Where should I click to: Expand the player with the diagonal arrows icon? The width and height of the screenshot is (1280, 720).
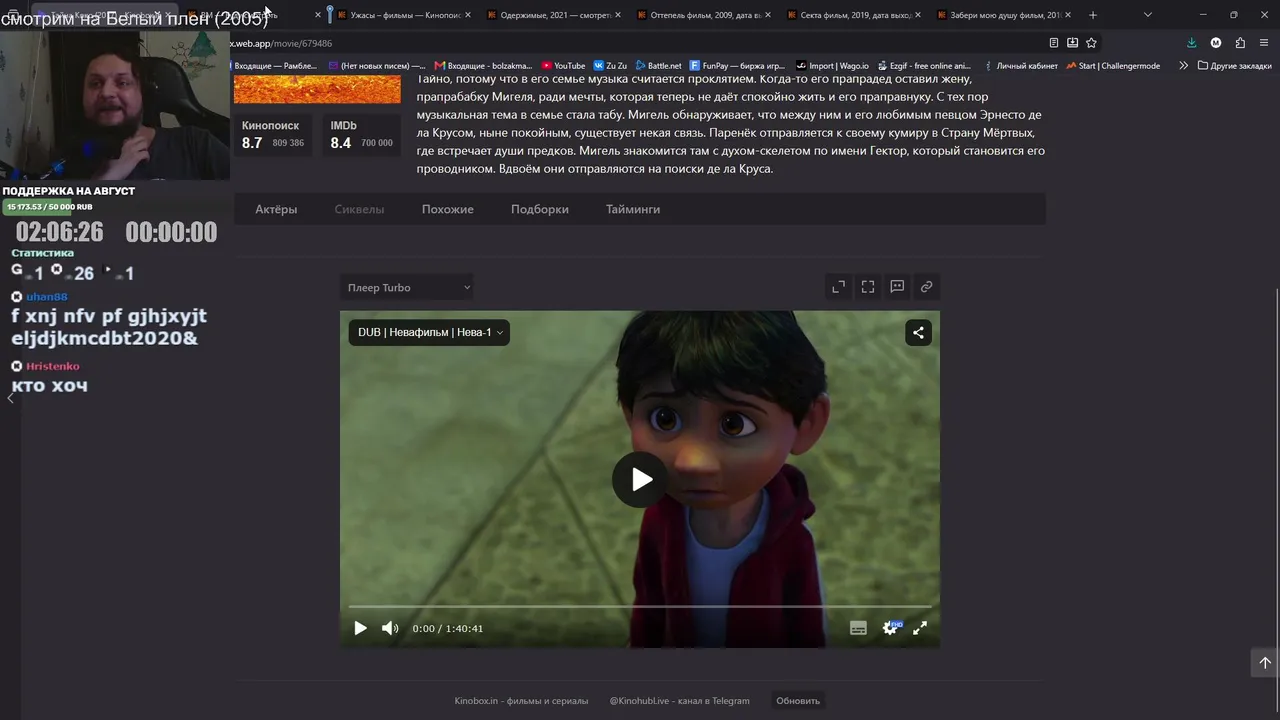pyautogui.click(x=838, y=287)
